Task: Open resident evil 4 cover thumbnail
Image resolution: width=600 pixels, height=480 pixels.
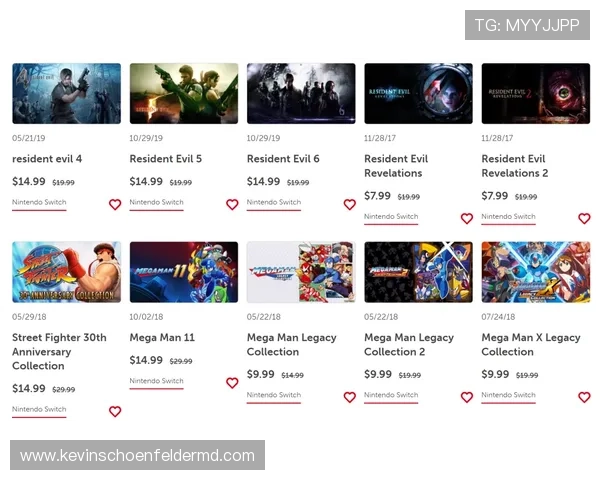Action: point(66,94)
